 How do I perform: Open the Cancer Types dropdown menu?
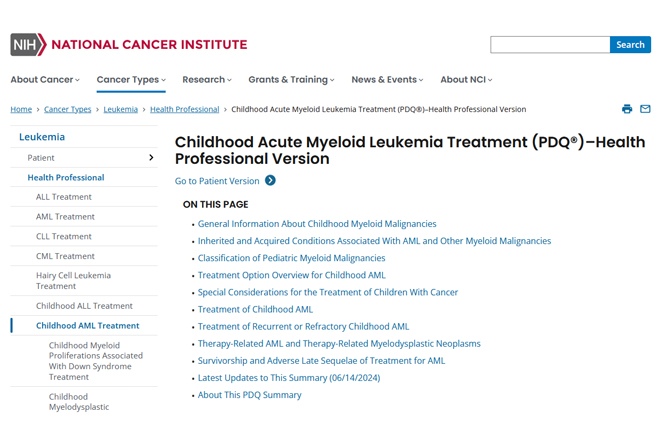pos(131,80)
